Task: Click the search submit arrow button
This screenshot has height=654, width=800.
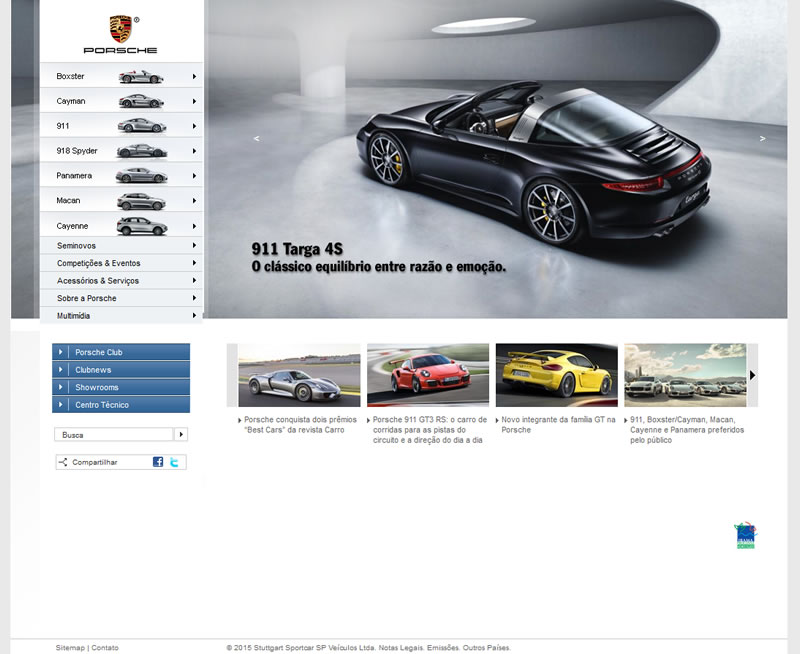Action: [x=181, y=434]
